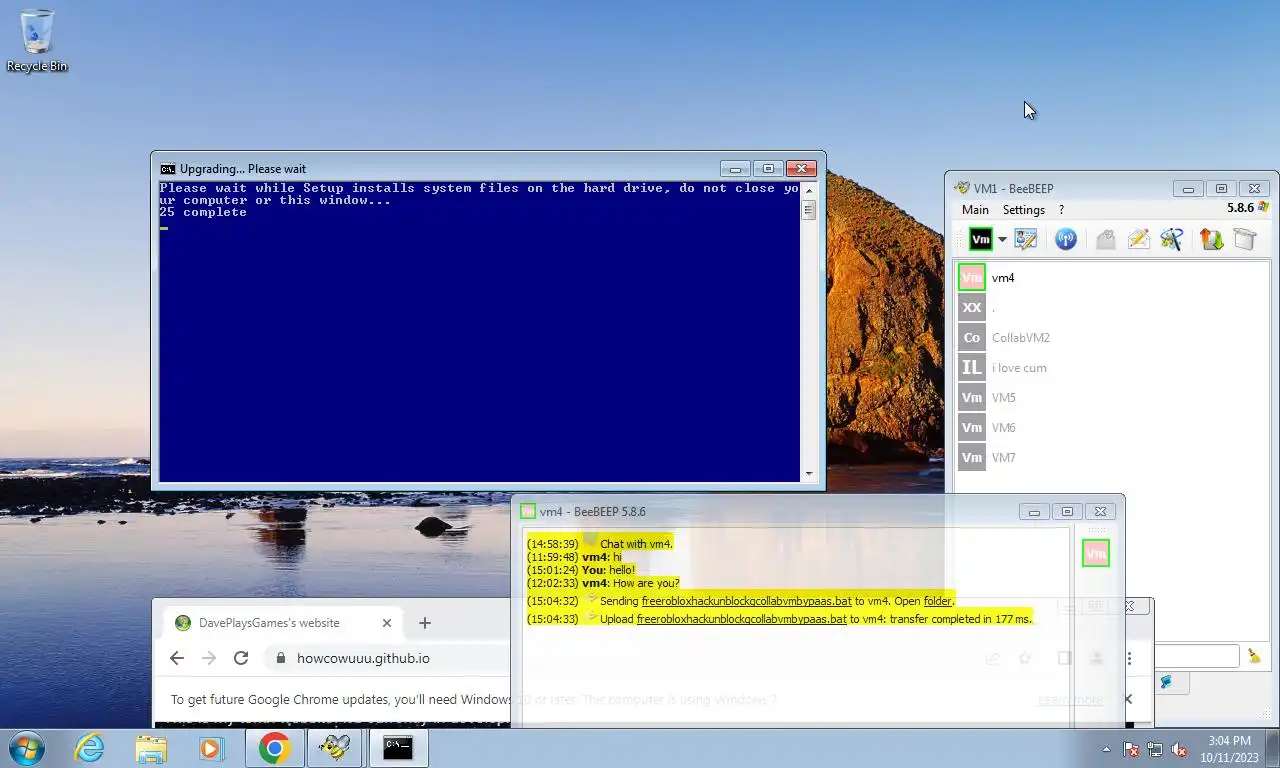Open the .bat file link in Upload message
This screenshot has height=768, width=1280.
click(x=741, y=619)
